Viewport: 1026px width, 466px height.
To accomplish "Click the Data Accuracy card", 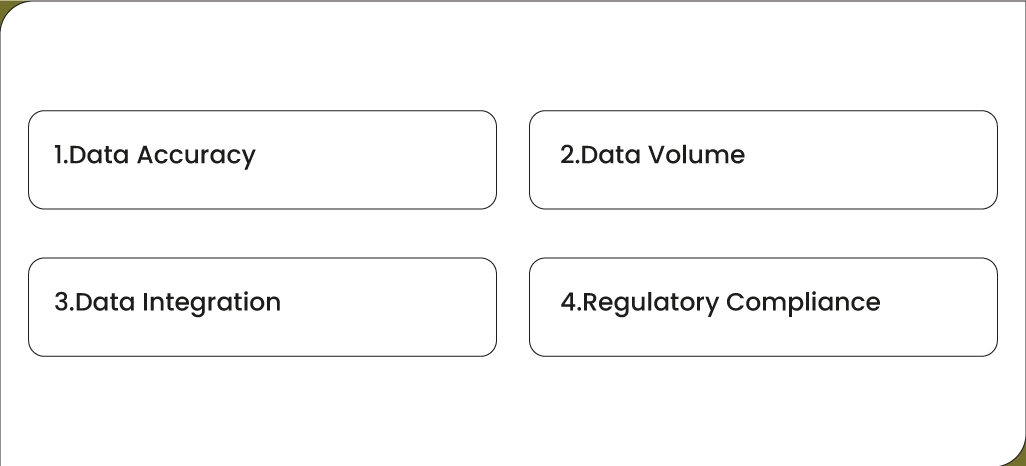I will point(262,160).
